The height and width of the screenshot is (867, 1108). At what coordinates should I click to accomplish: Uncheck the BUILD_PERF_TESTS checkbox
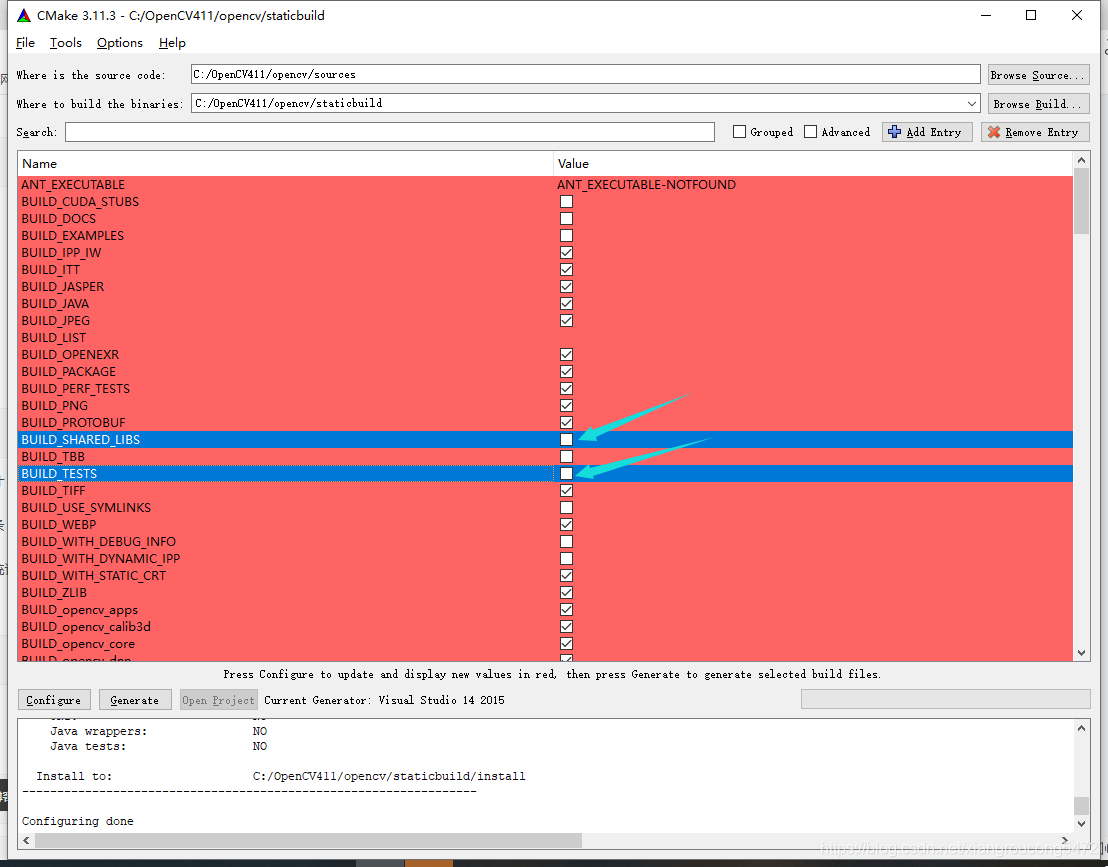click(566, 389)
